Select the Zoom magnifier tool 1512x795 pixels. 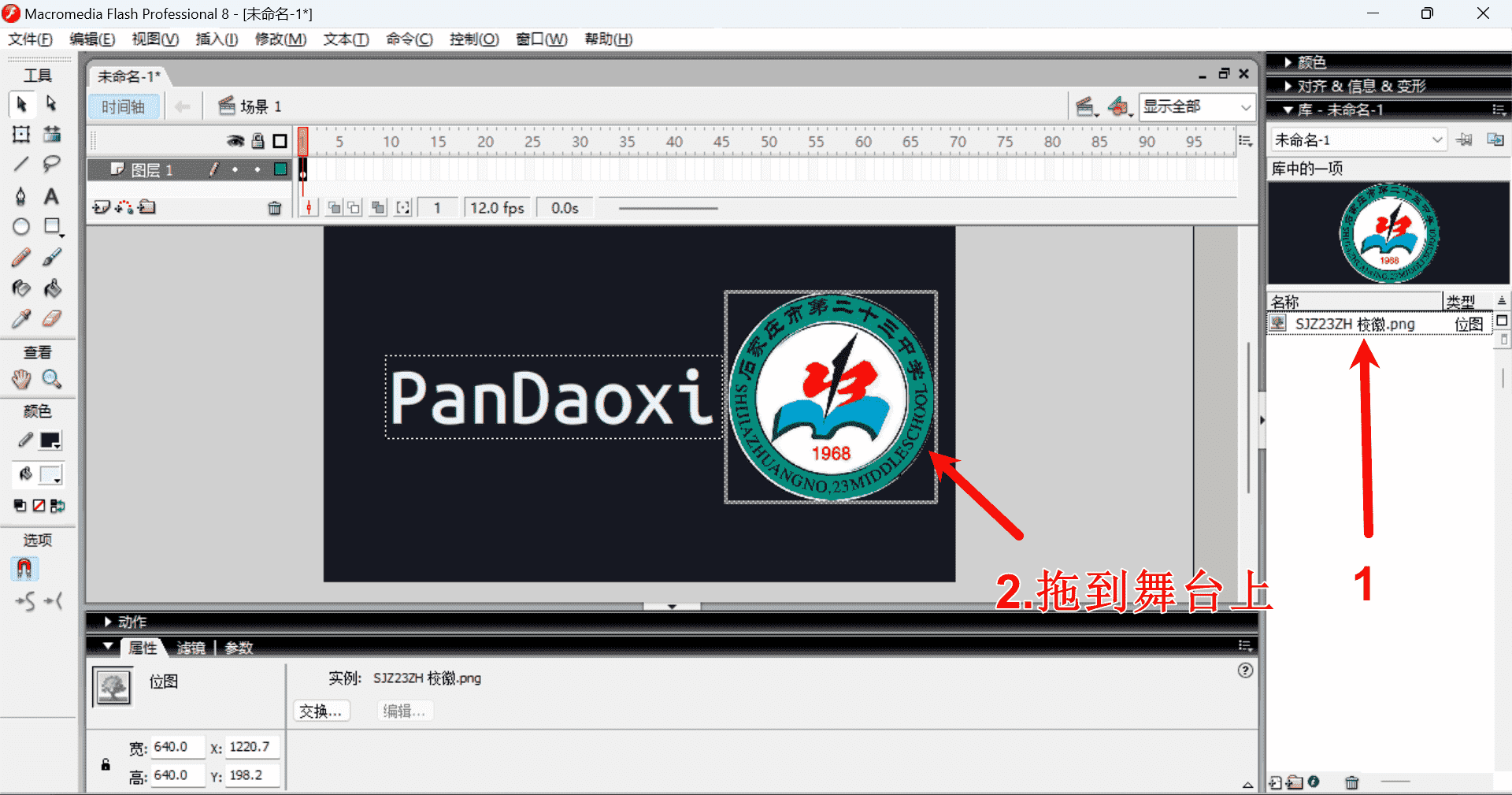pyautogui.click(x=52, y=379)
